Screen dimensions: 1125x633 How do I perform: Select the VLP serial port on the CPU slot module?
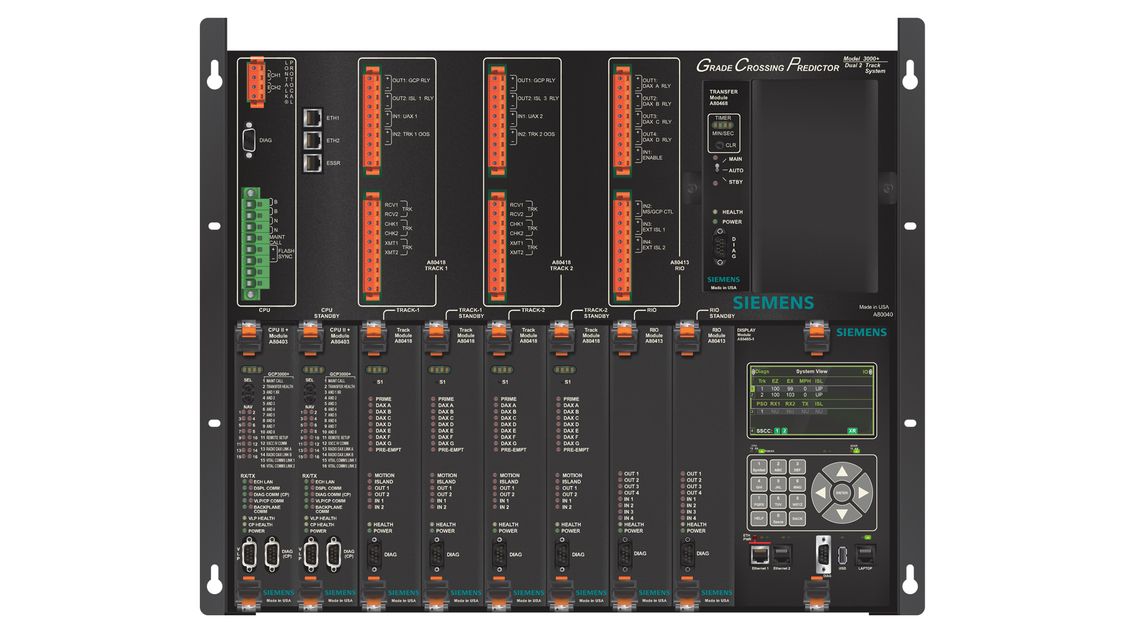[250, 555]
